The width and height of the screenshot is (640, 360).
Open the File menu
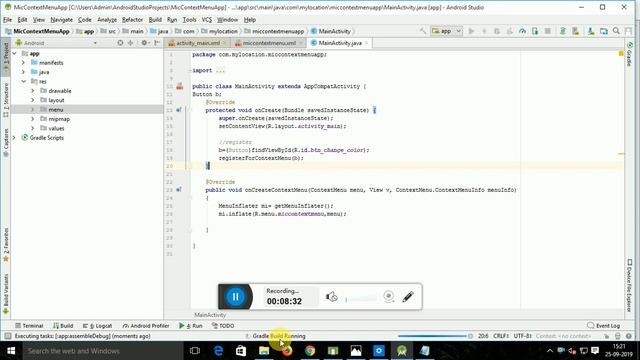pos(7,20)
